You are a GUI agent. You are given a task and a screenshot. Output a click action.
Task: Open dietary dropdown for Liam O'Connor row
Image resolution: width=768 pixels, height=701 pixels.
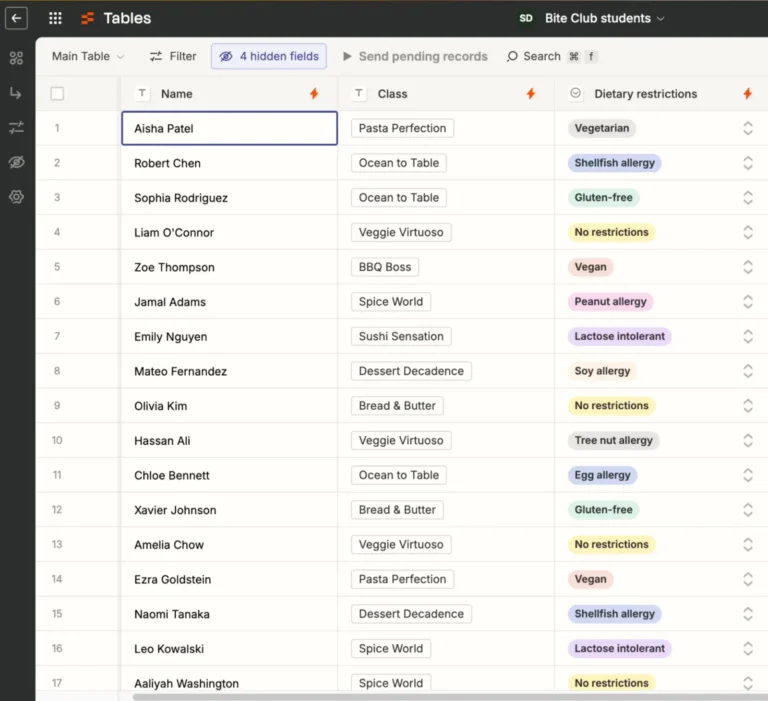coord(747,232)
